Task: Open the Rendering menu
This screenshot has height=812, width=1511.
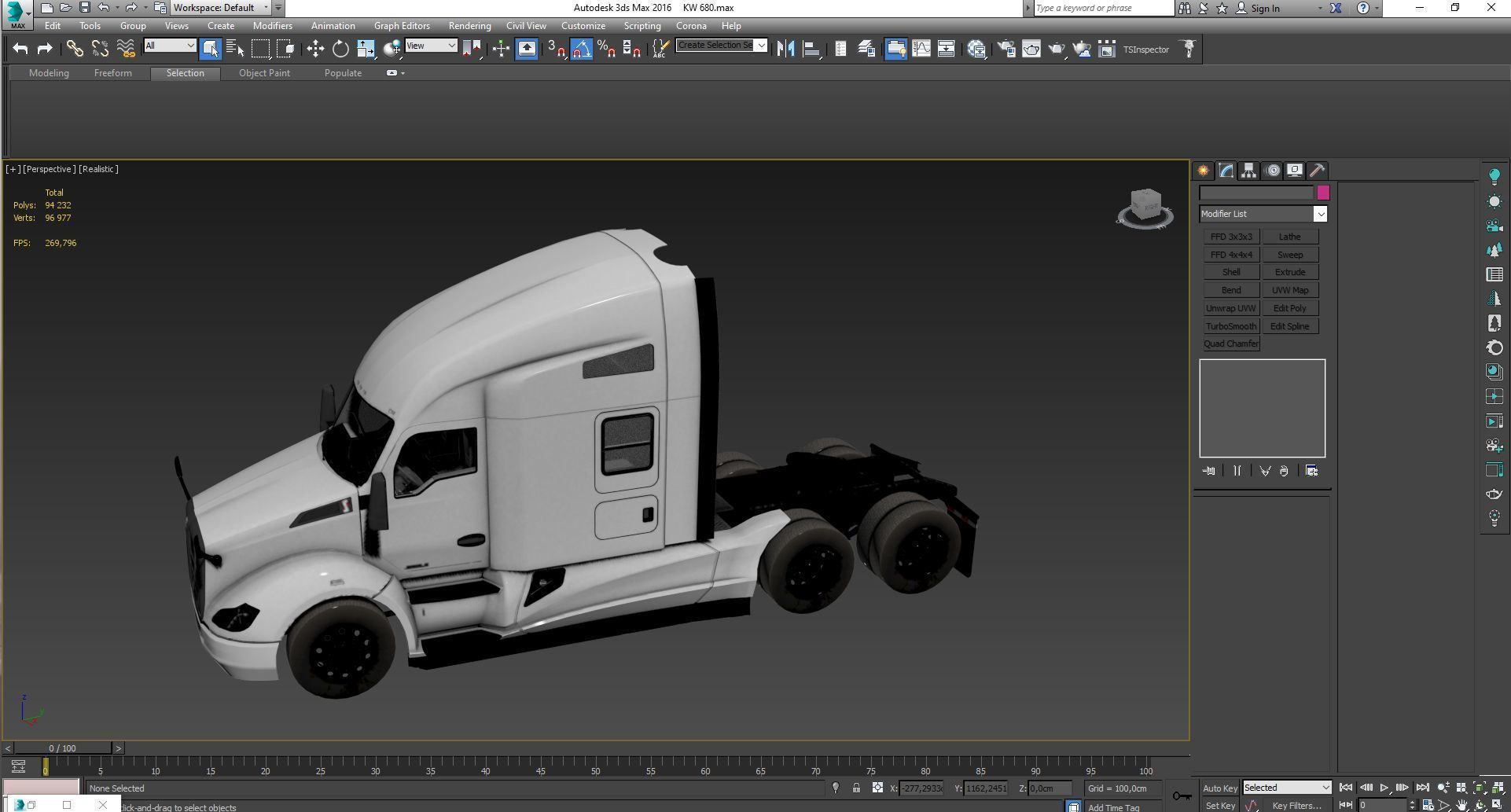Action: coord(469,26)
